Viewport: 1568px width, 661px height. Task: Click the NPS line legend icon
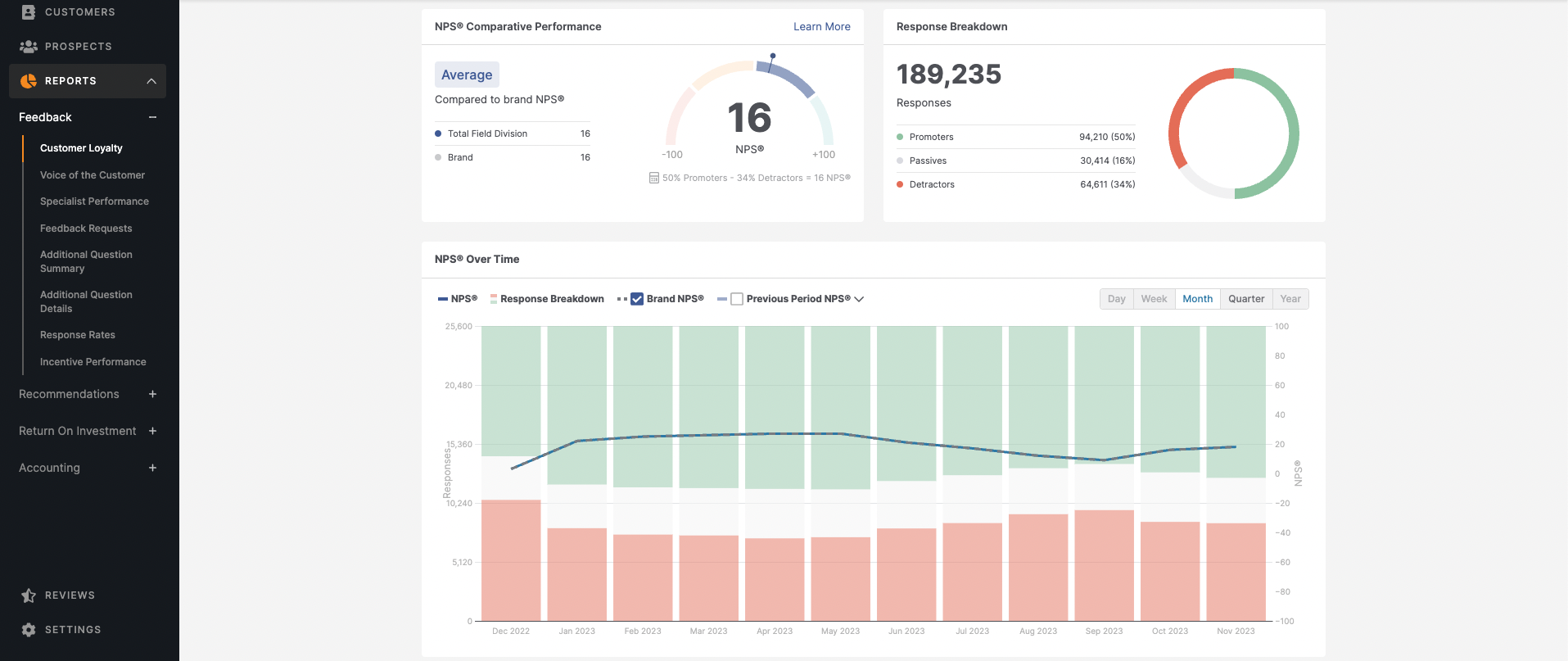point(443,299)
